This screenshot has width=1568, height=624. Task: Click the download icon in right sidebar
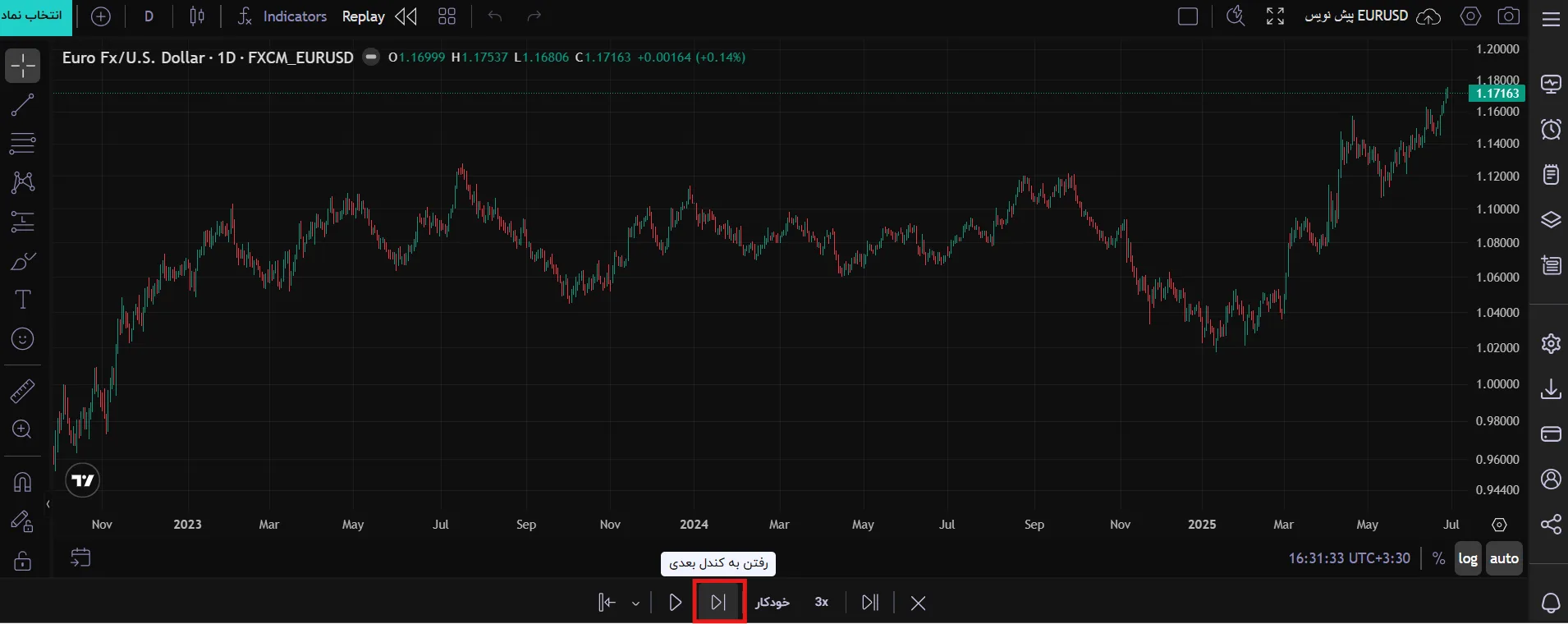click(1551, 388)
